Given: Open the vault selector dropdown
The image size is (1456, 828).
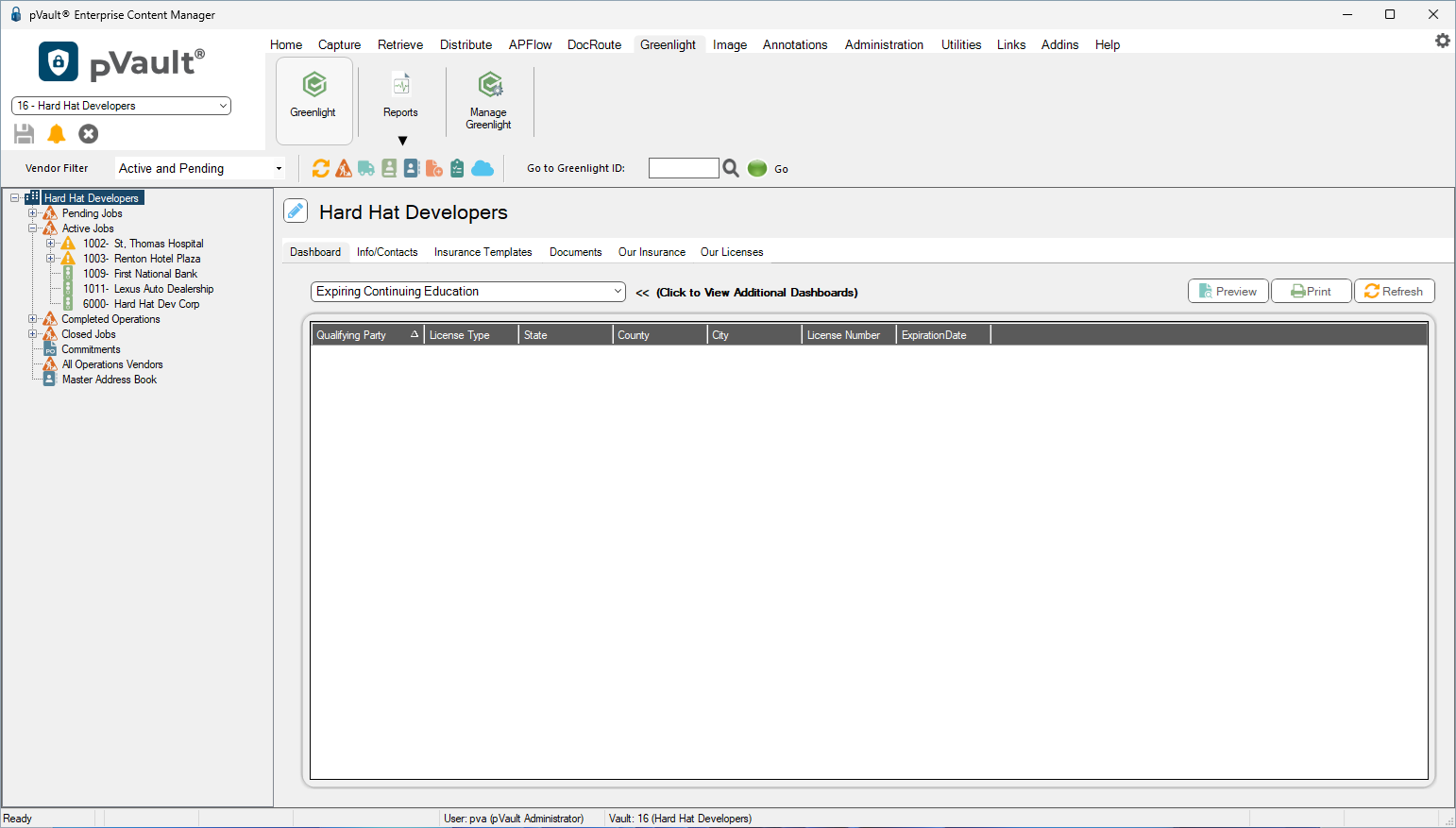Looking at the screenshot, I should (224, 106).
